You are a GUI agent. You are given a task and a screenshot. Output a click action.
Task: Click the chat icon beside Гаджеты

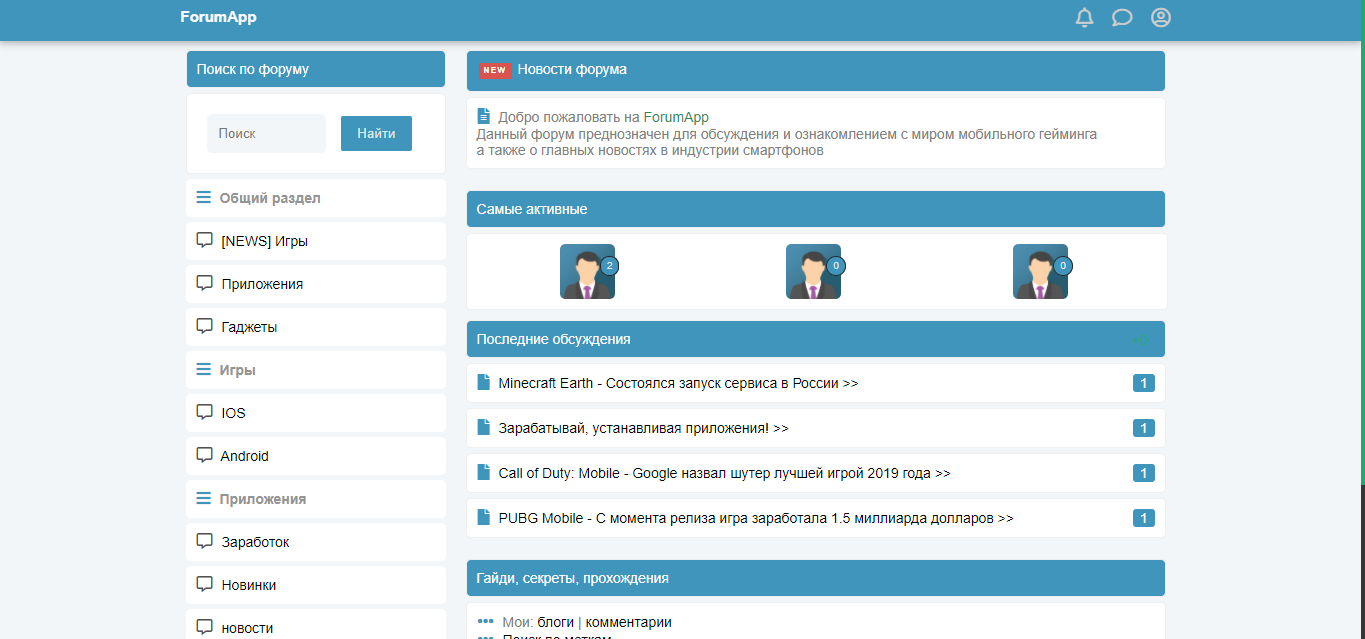tap(204, 326)
